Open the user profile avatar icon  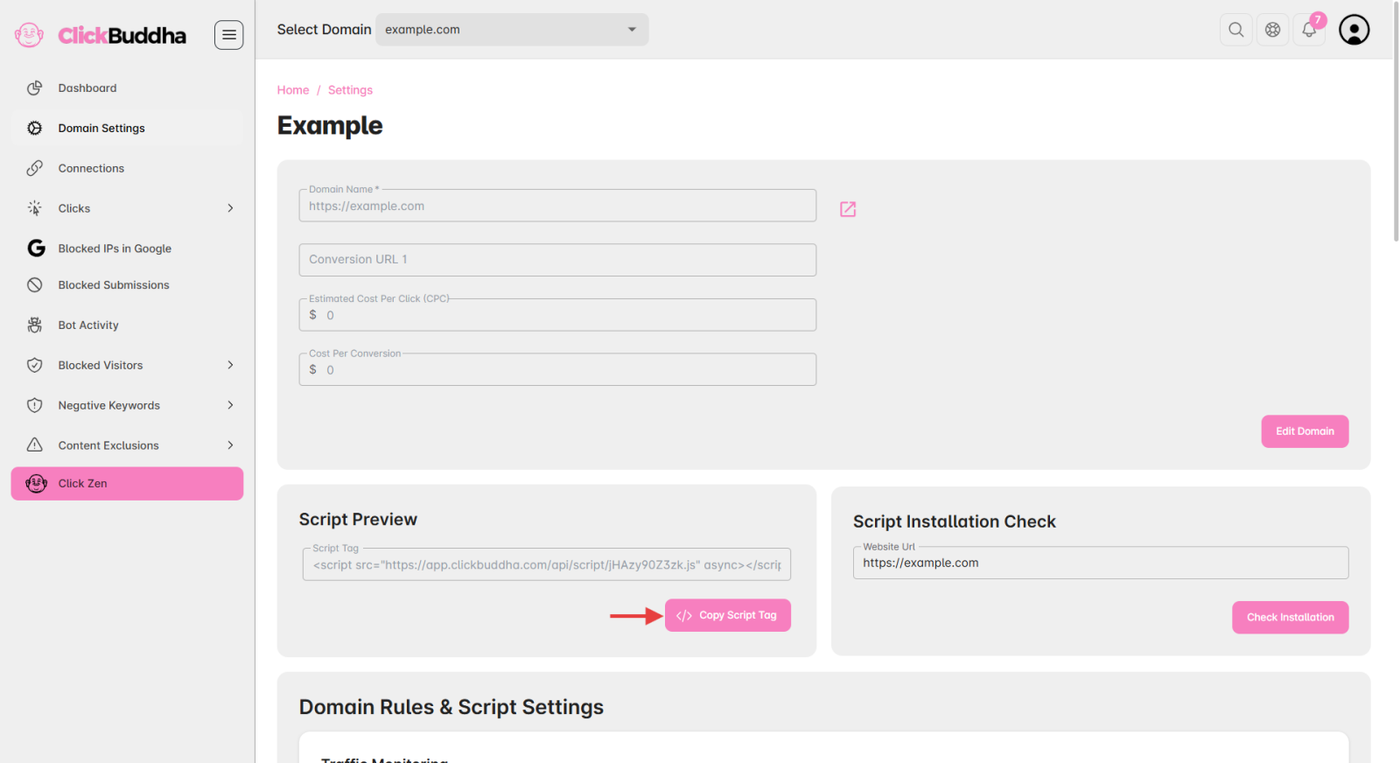(x=1354, y=30)
